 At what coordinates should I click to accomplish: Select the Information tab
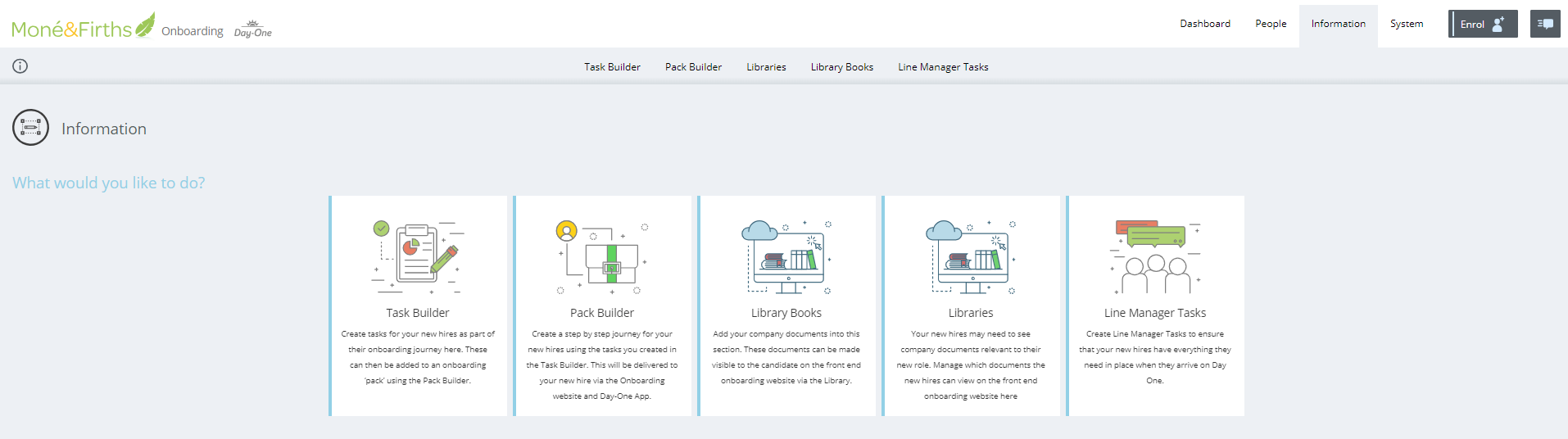point(1338,24)
